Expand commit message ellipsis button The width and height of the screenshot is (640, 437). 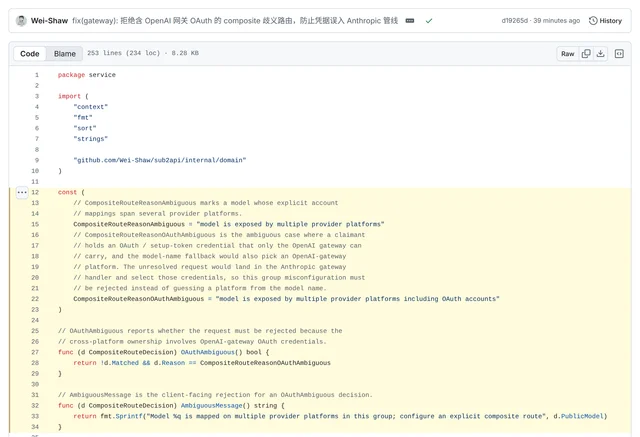pyautogui.click(x=410, y=20)
